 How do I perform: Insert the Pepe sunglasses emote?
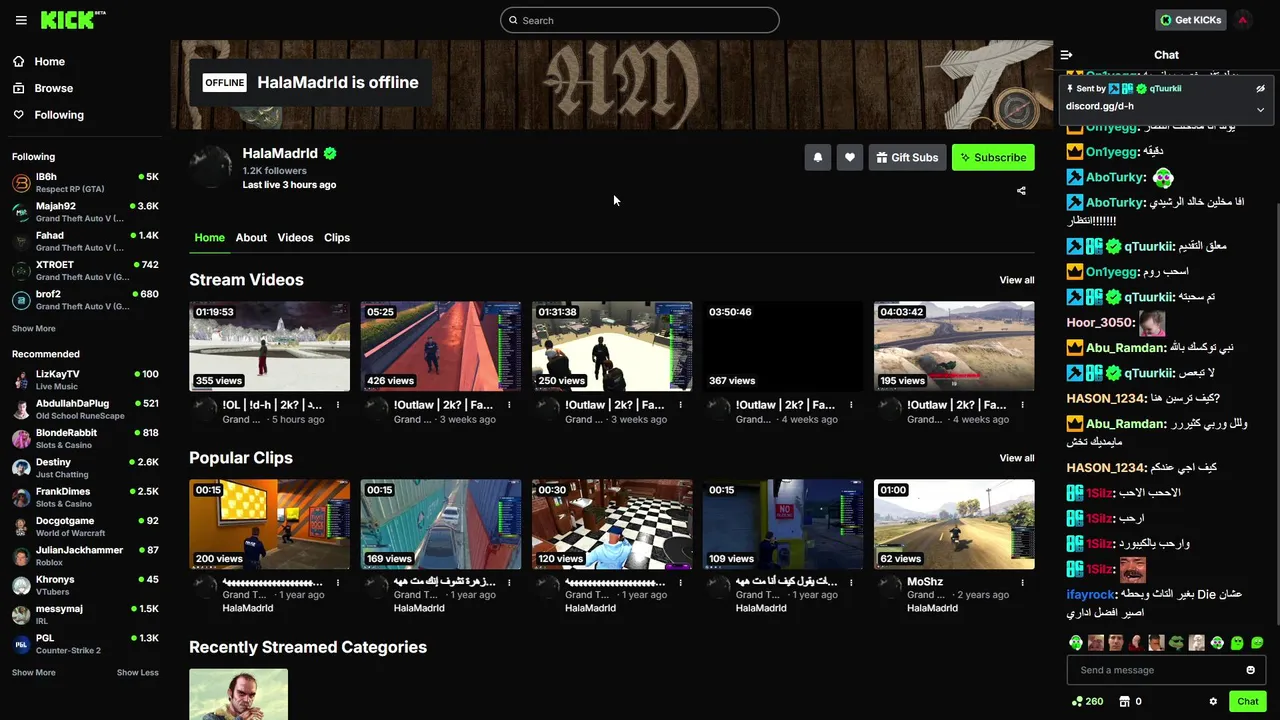(x=1176, y=643)
